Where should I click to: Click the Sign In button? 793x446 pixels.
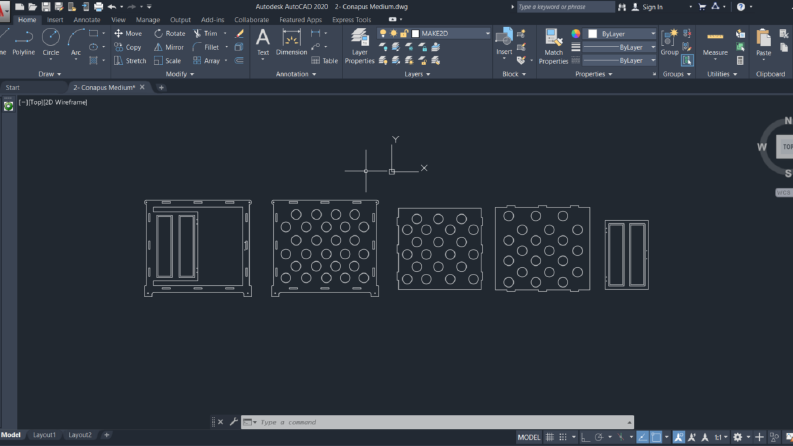[x=648, y=7]
